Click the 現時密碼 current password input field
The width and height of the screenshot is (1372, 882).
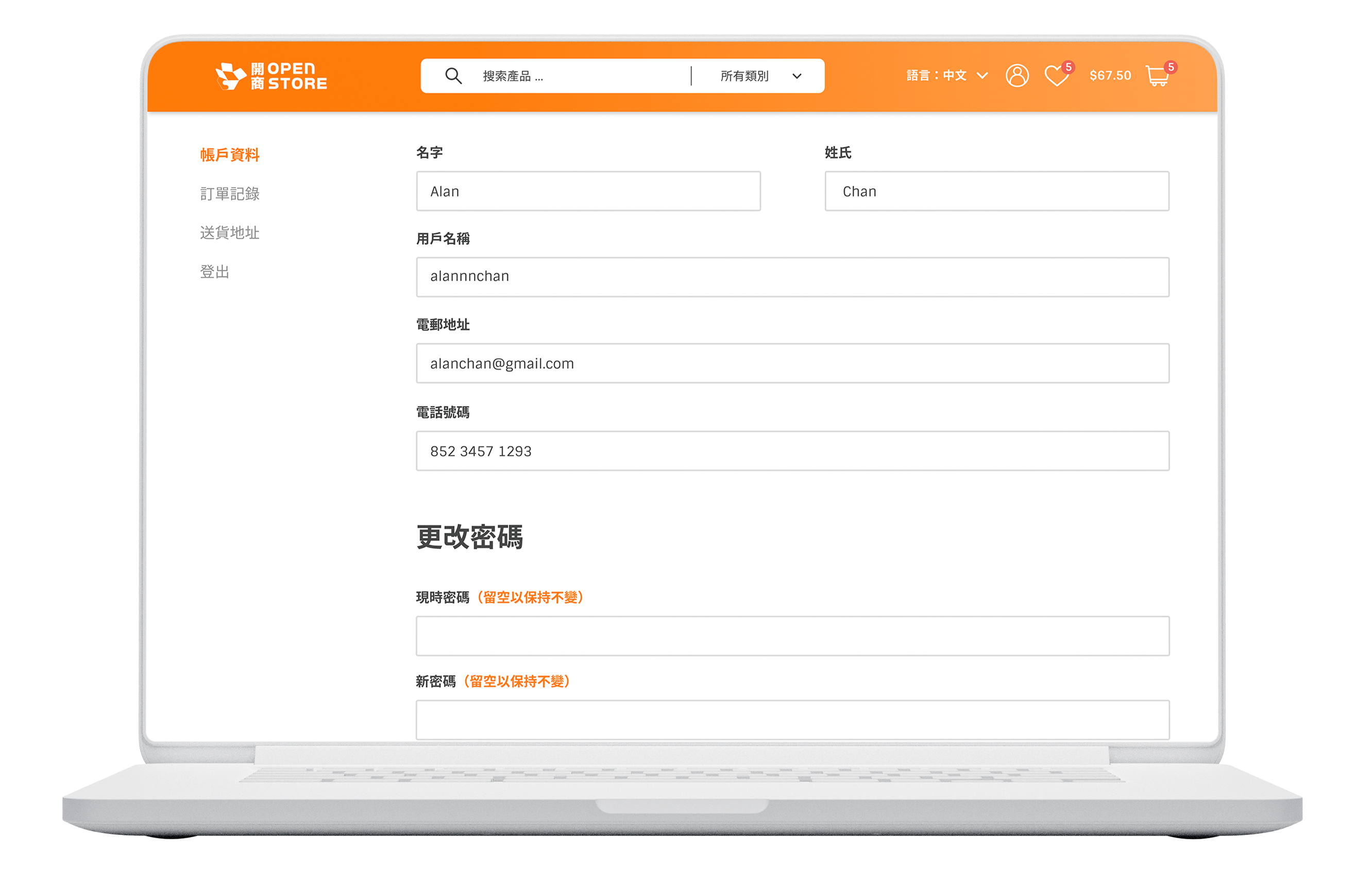pyautogui.click(x=791, y=635)
